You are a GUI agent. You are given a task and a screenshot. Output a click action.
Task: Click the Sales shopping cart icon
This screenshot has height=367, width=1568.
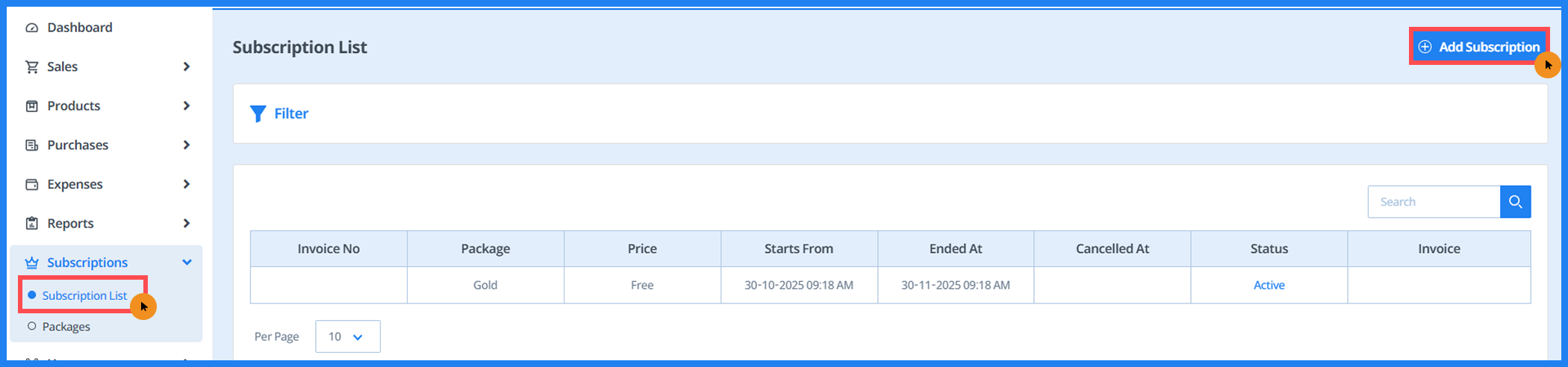pyautogui.click(x=31, y=67)
